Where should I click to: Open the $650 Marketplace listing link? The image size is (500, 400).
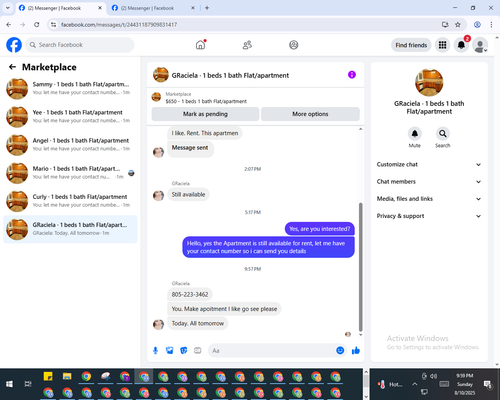[x=206, y=101]
